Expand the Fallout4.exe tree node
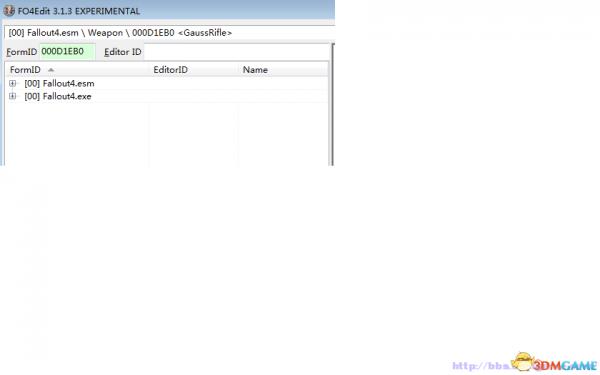The image size is (600, 375). [13, 96]
